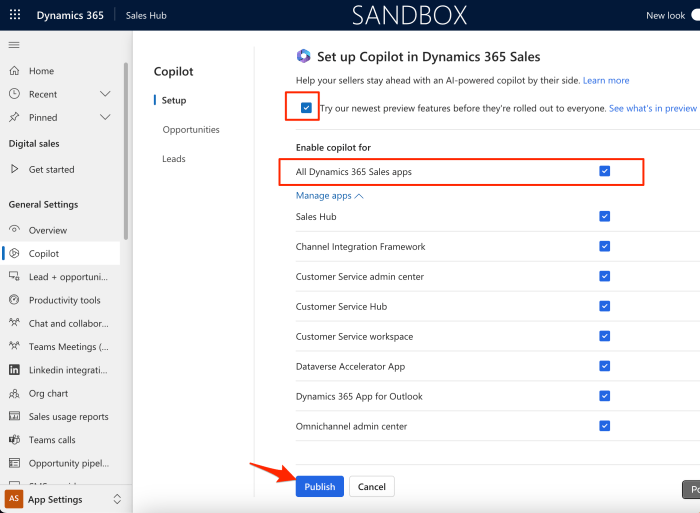
Task: Click the Dynamics 365 title link
Action: click(x=70, y=15)
